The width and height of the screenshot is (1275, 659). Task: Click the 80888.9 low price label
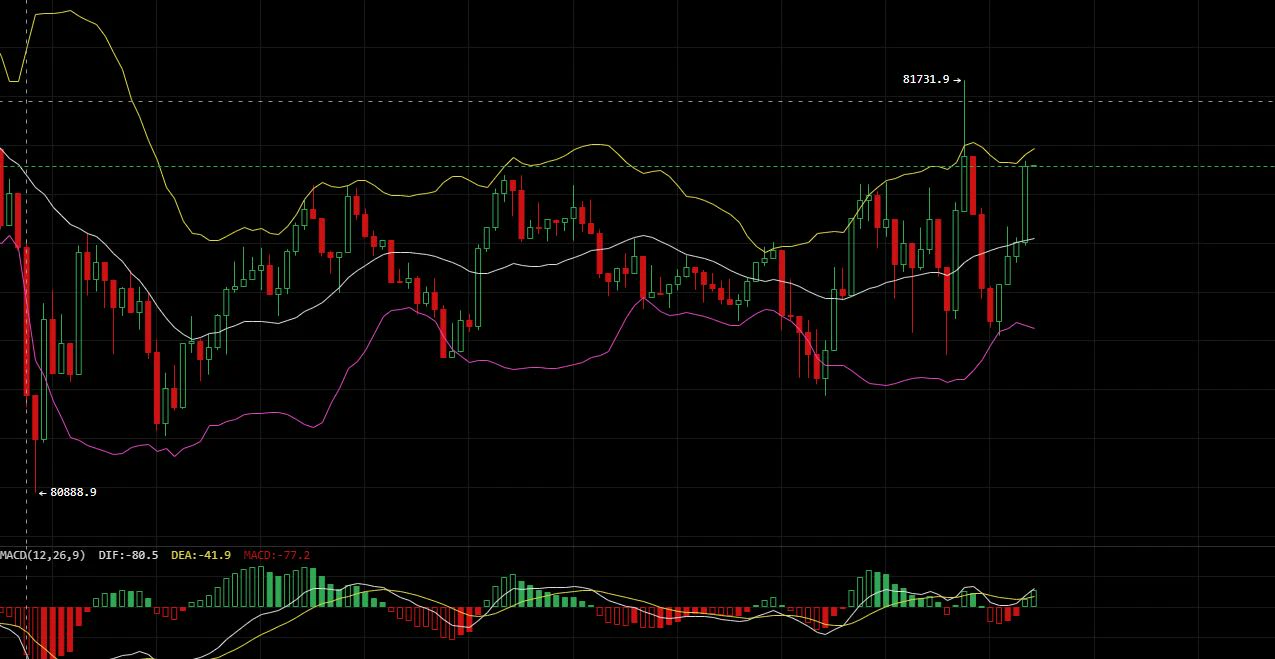[x=73, y=492]
